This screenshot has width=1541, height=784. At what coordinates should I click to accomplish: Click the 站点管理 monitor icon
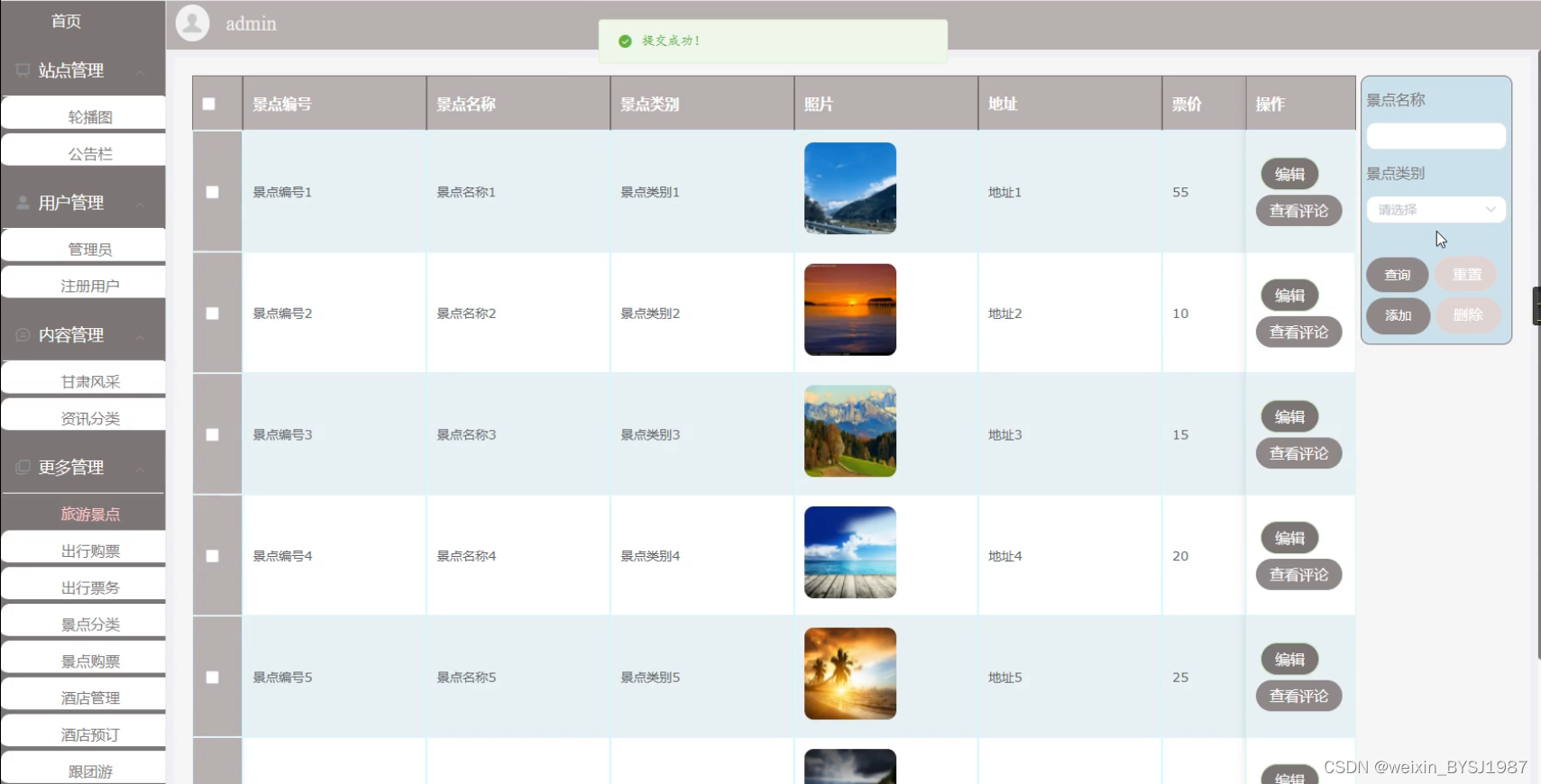(x=23, y=70)
